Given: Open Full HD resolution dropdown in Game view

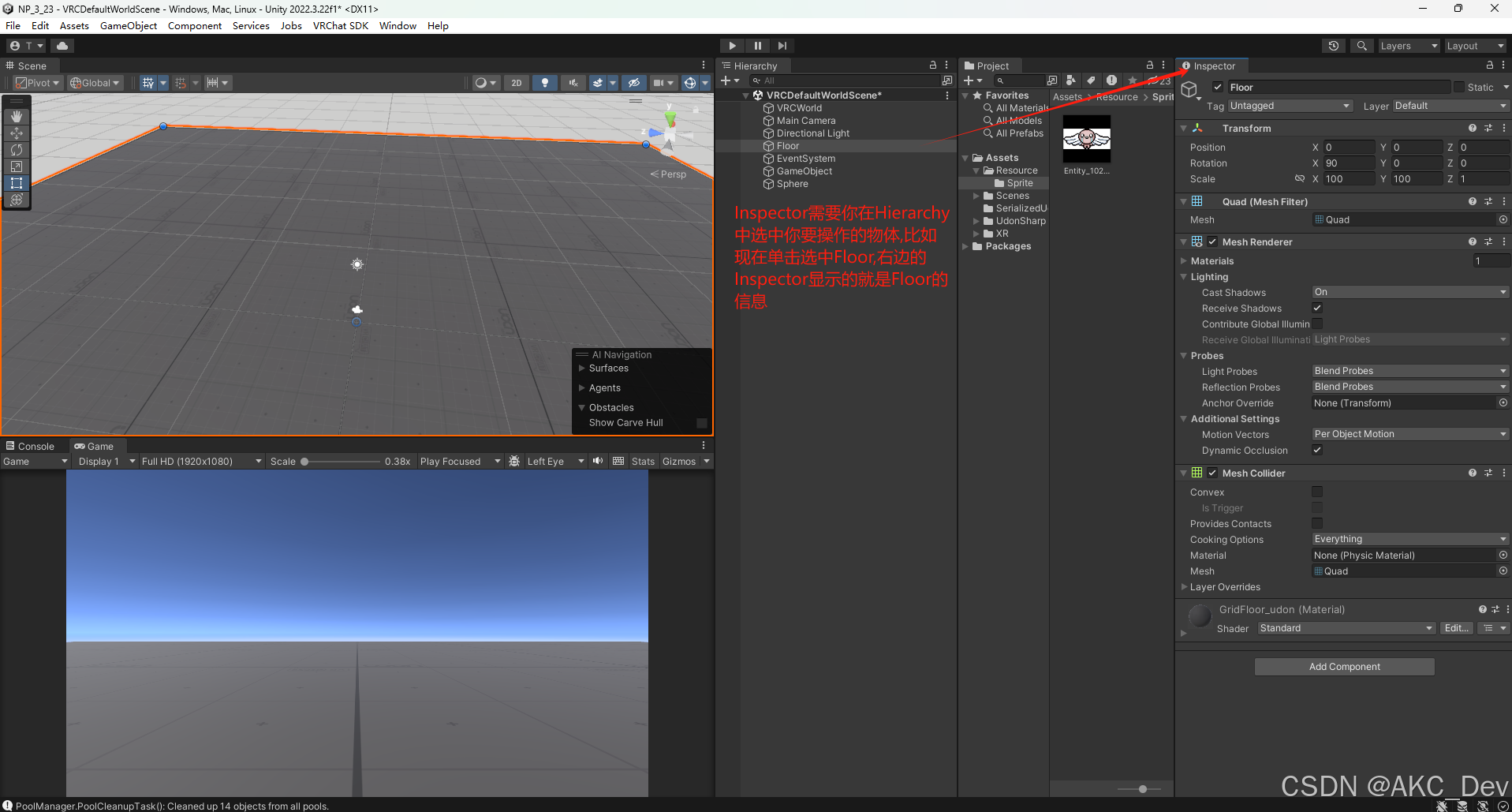Looking at the screenshot, I should click(201, 462).
